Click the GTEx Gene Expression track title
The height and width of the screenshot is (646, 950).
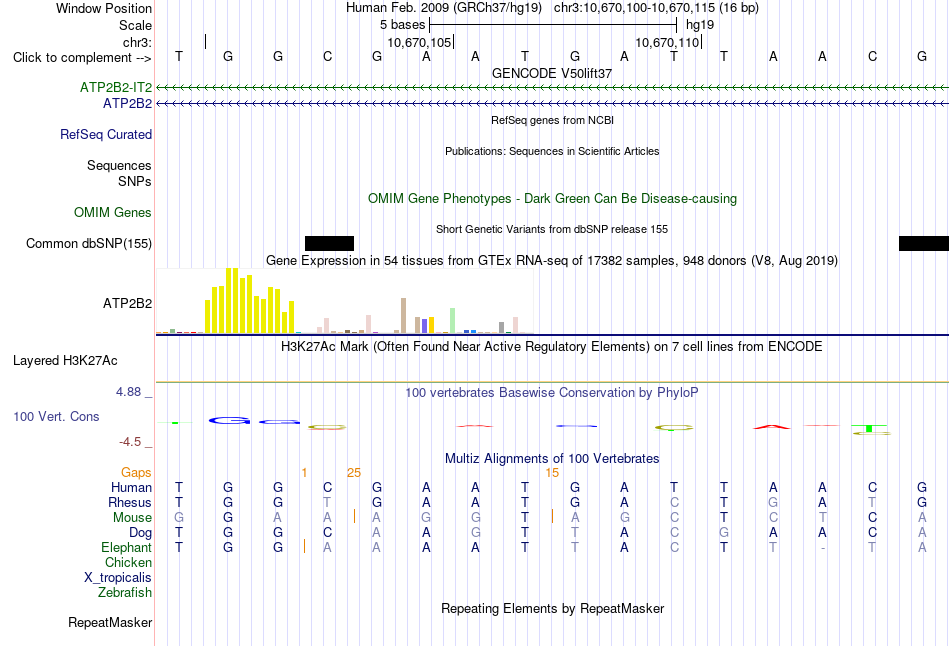(552, 261)
